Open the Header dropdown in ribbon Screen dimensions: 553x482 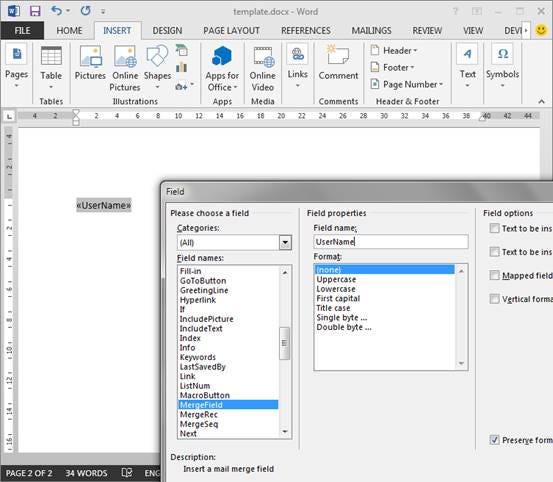pyautogui.click(x=394, y=50)
